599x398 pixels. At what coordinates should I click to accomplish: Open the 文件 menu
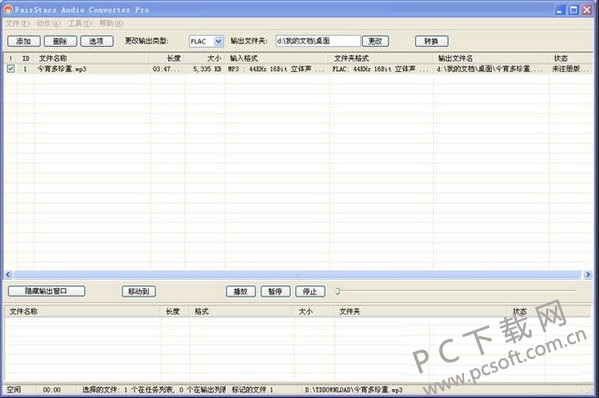pos(17,24)
